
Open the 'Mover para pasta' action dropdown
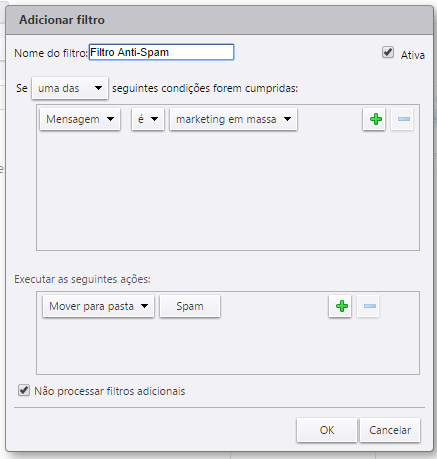coord(98,306)
